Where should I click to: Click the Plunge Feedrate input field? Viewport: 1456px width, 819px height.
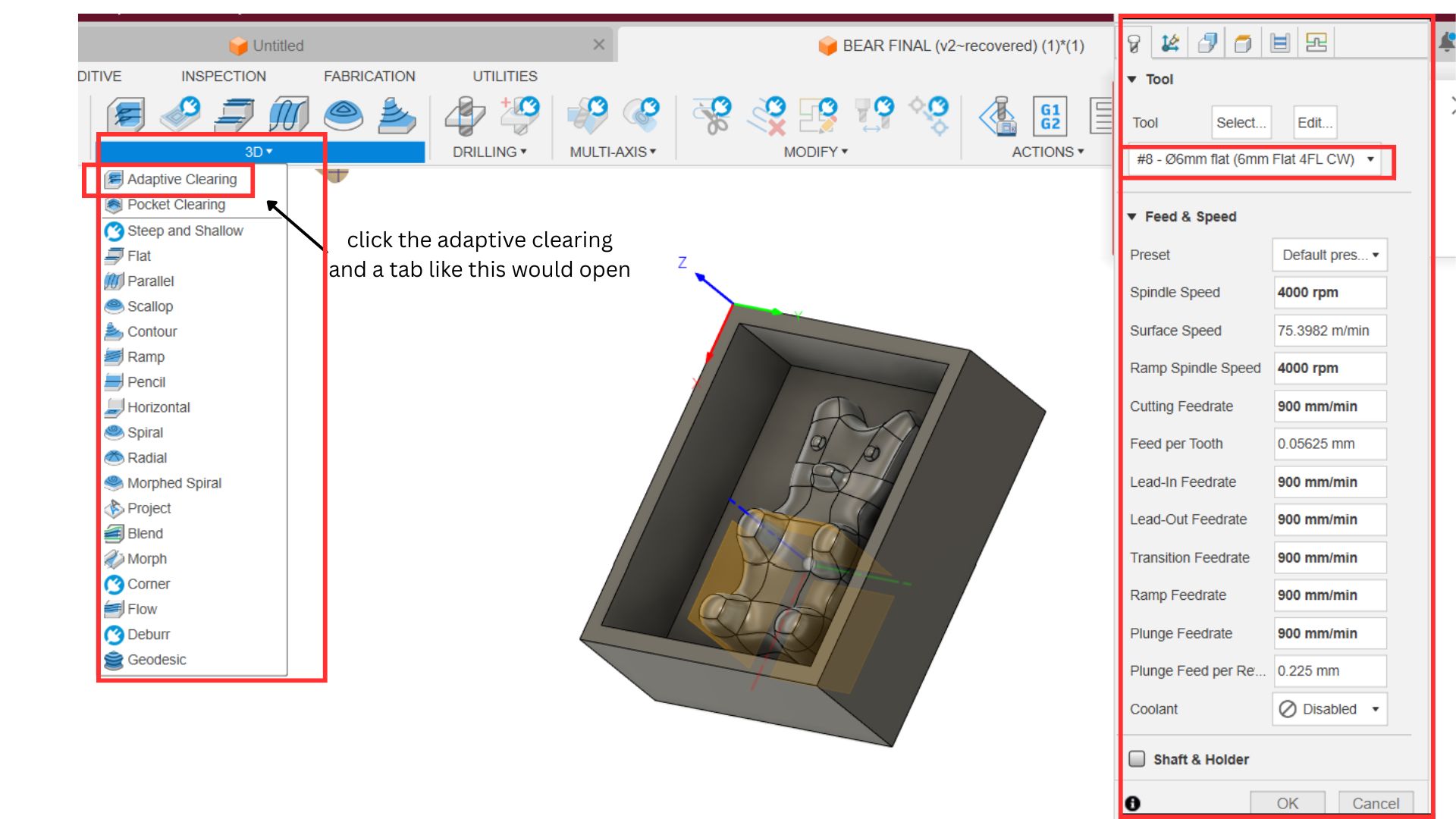click(1330, 633)
